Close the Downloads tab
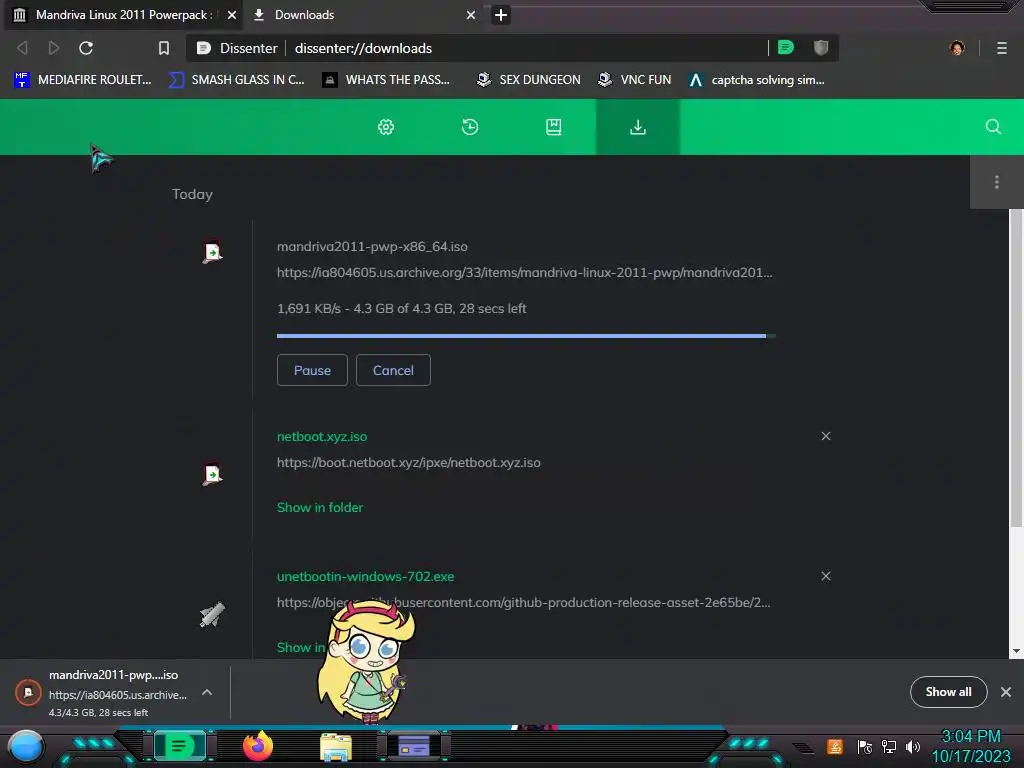 (470, 14)
